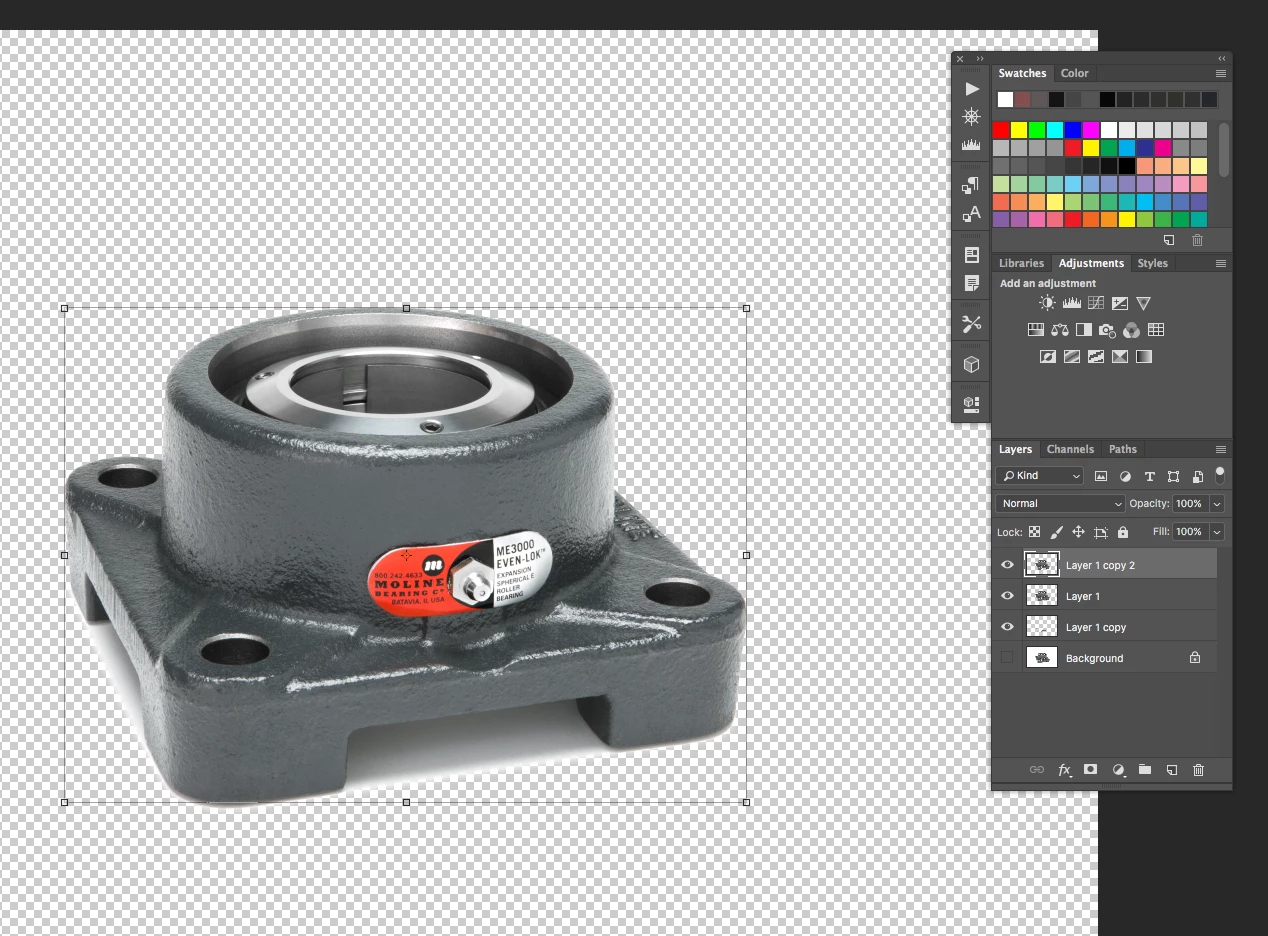Hide the Layer 1 layer

(1007, 596)
